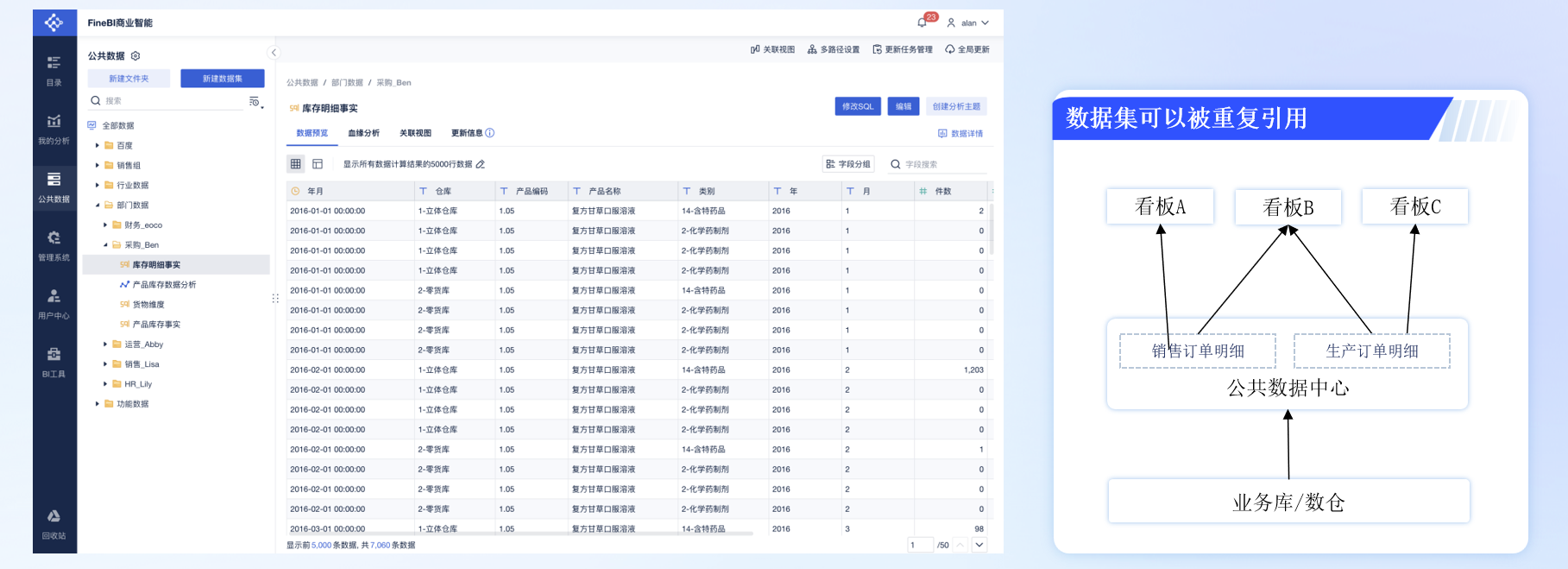Click the page number input box
The image size is (1568, 569).
[920, 545]
